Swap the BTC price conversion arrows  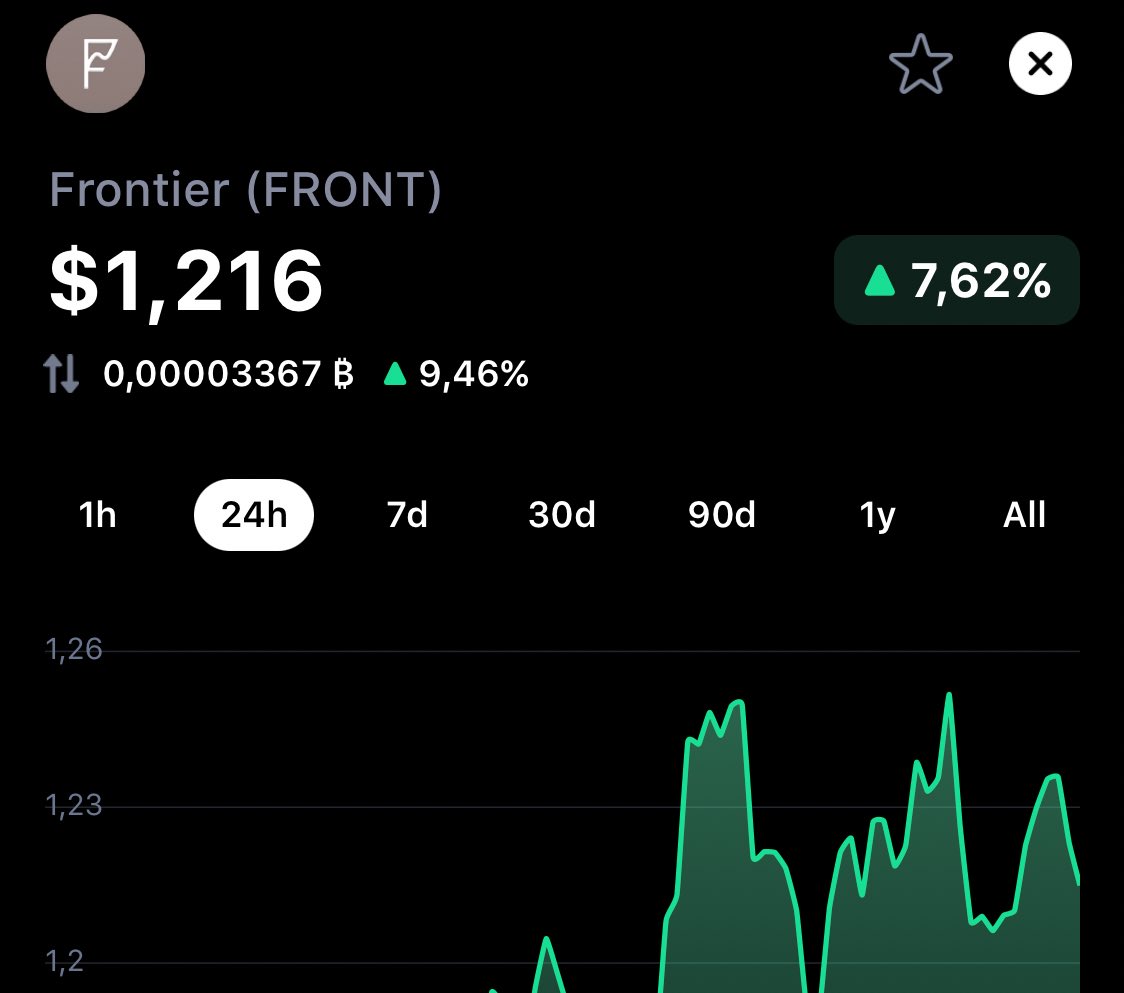pos(61,374)
